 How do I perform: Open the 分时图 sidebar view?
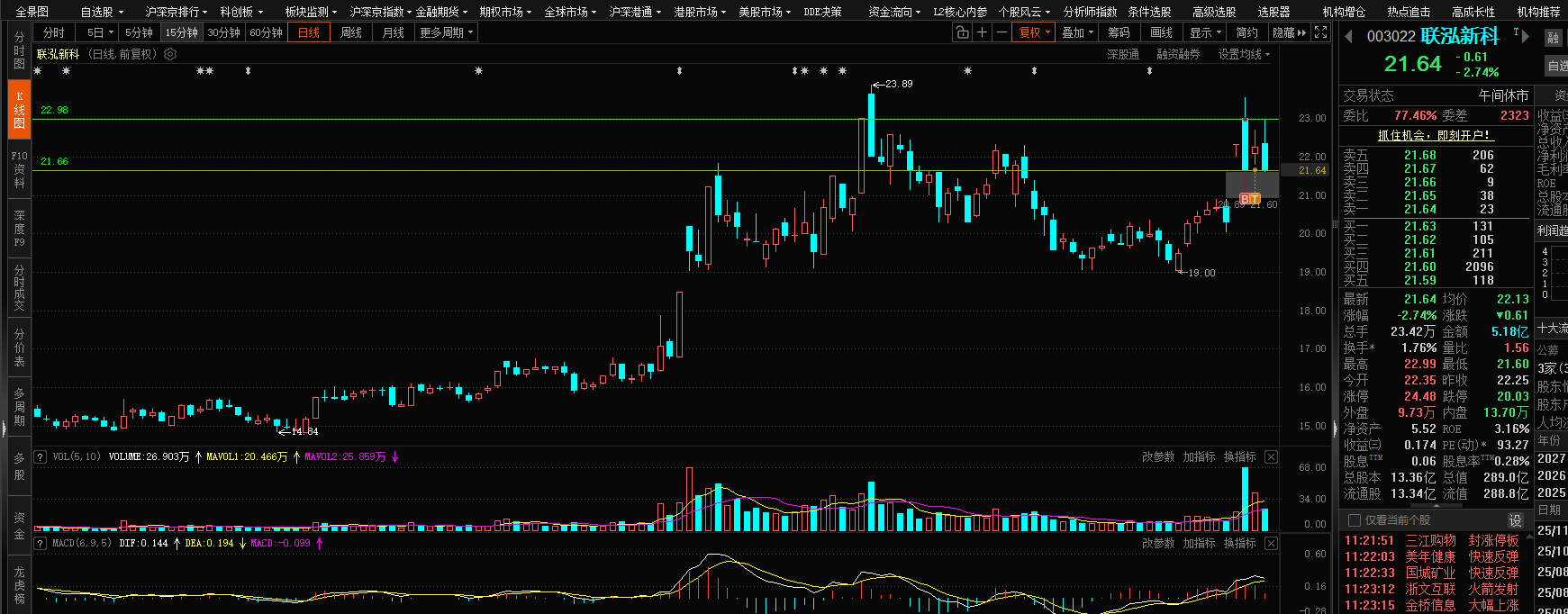(x=19, y=50)
